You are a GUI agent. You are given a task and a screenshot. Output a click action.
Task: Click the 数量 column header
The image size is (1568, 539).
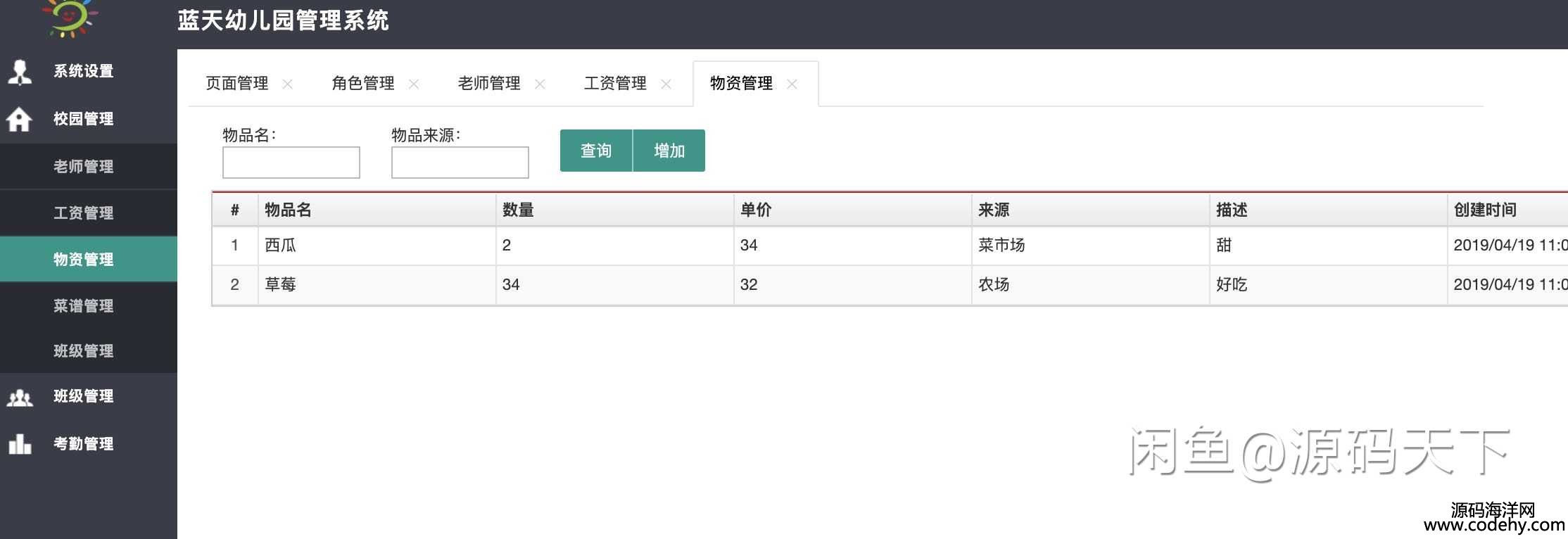point(615,210)
